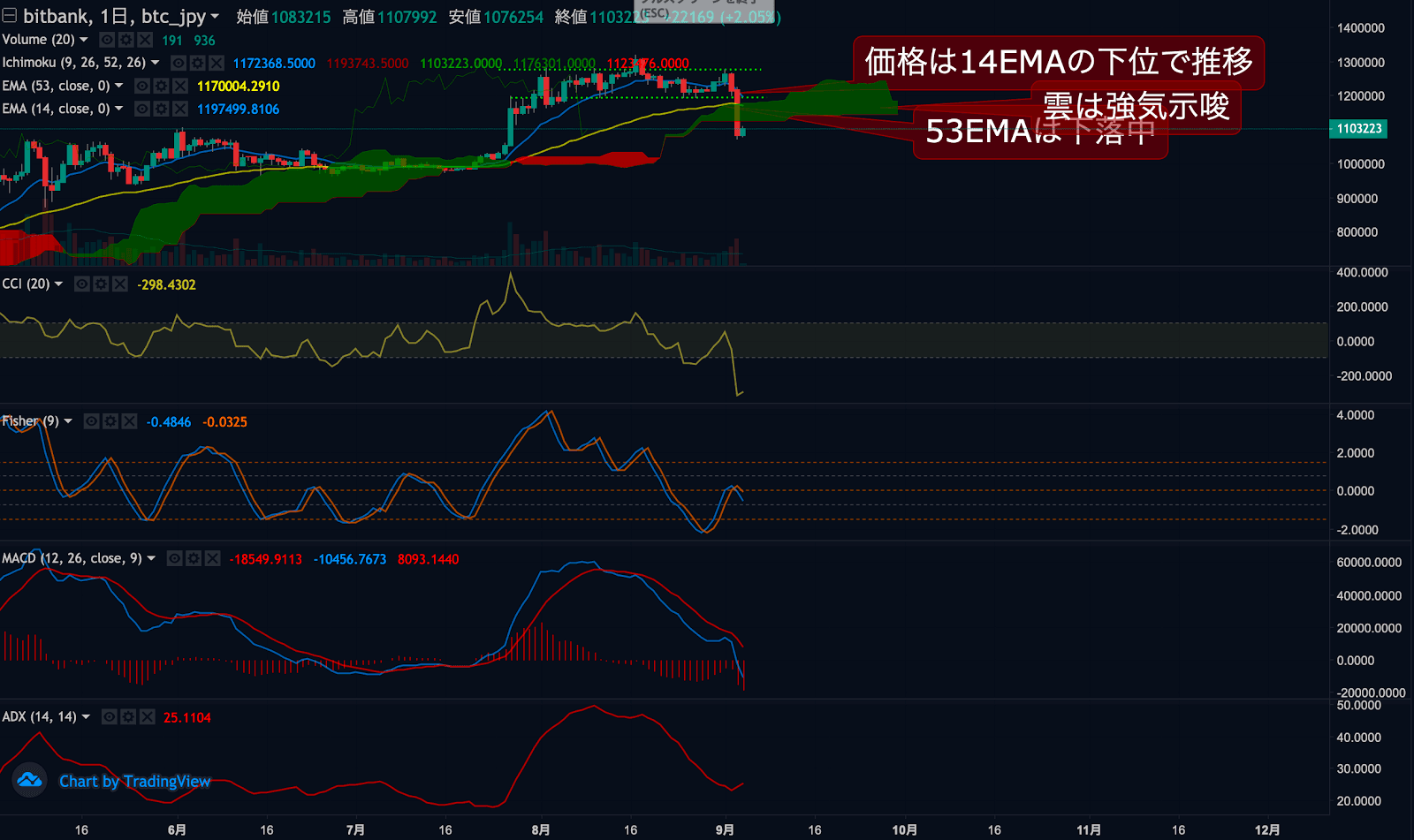The height and width of the screenshot is (840, 1414).
Task: Open settings for Ichimoku indicator
Action: coord(197,63)
